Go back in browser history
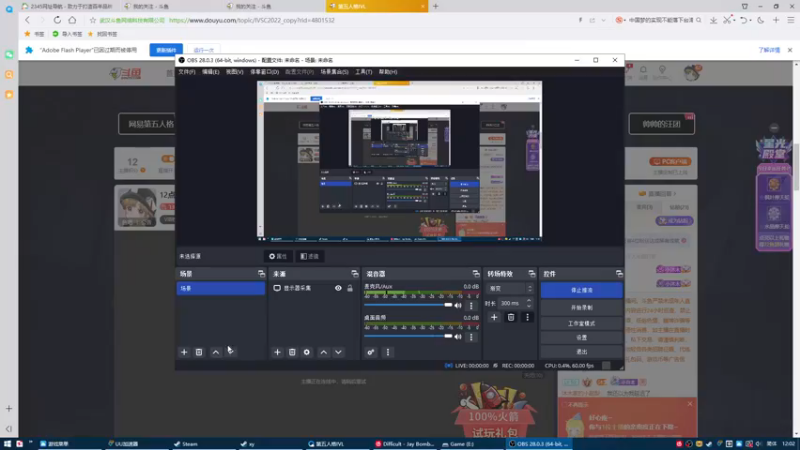This screenshot has height=450, width=800. point(28,20)
